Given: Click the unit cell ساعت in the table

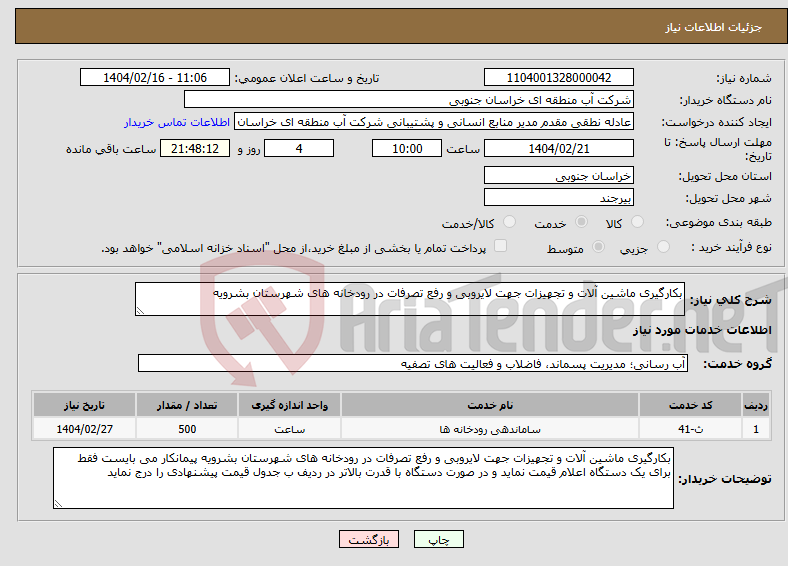Looking at the screenshot, I should click(289, 429).
